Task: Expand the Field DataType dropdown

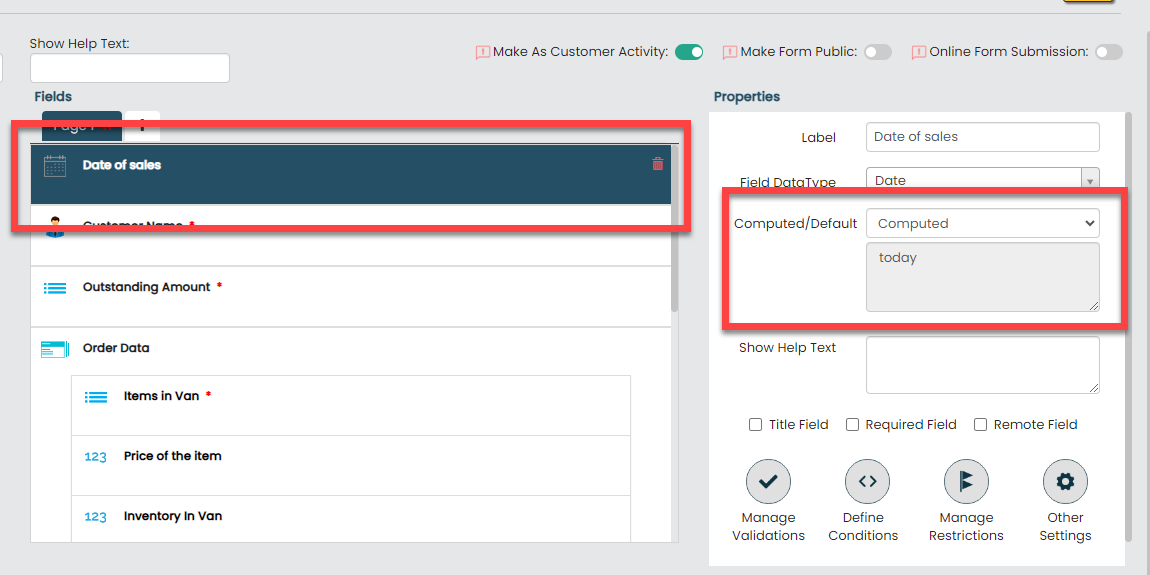Action: click(x=982, y=181)
